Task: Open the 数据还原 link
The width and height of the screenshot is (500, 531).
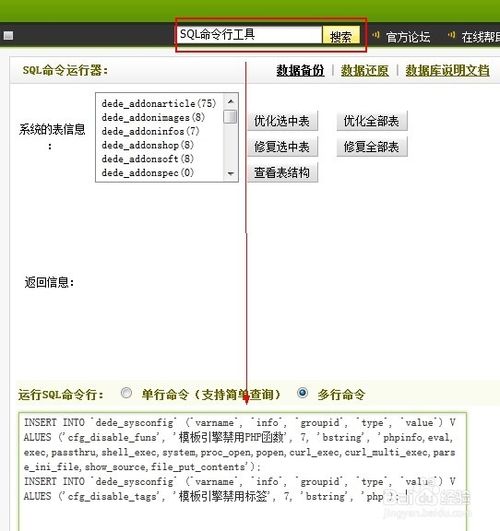Action: [x=364, y=70]
